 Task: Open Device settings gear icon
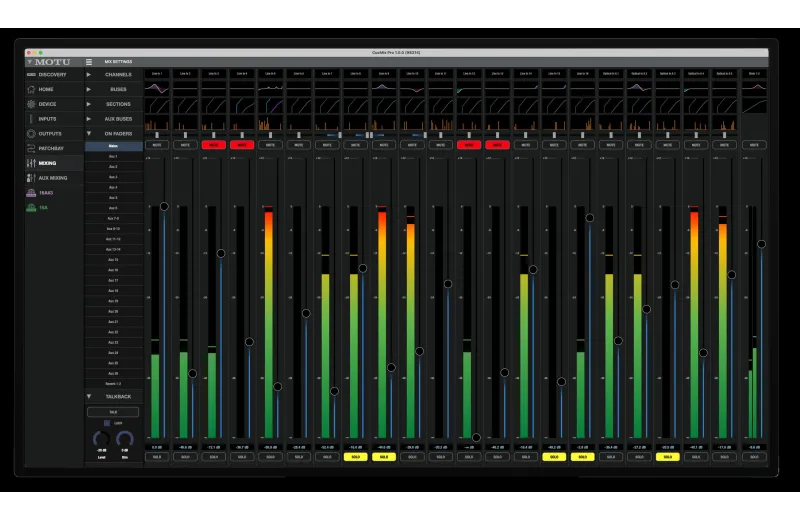click(31, 104)
